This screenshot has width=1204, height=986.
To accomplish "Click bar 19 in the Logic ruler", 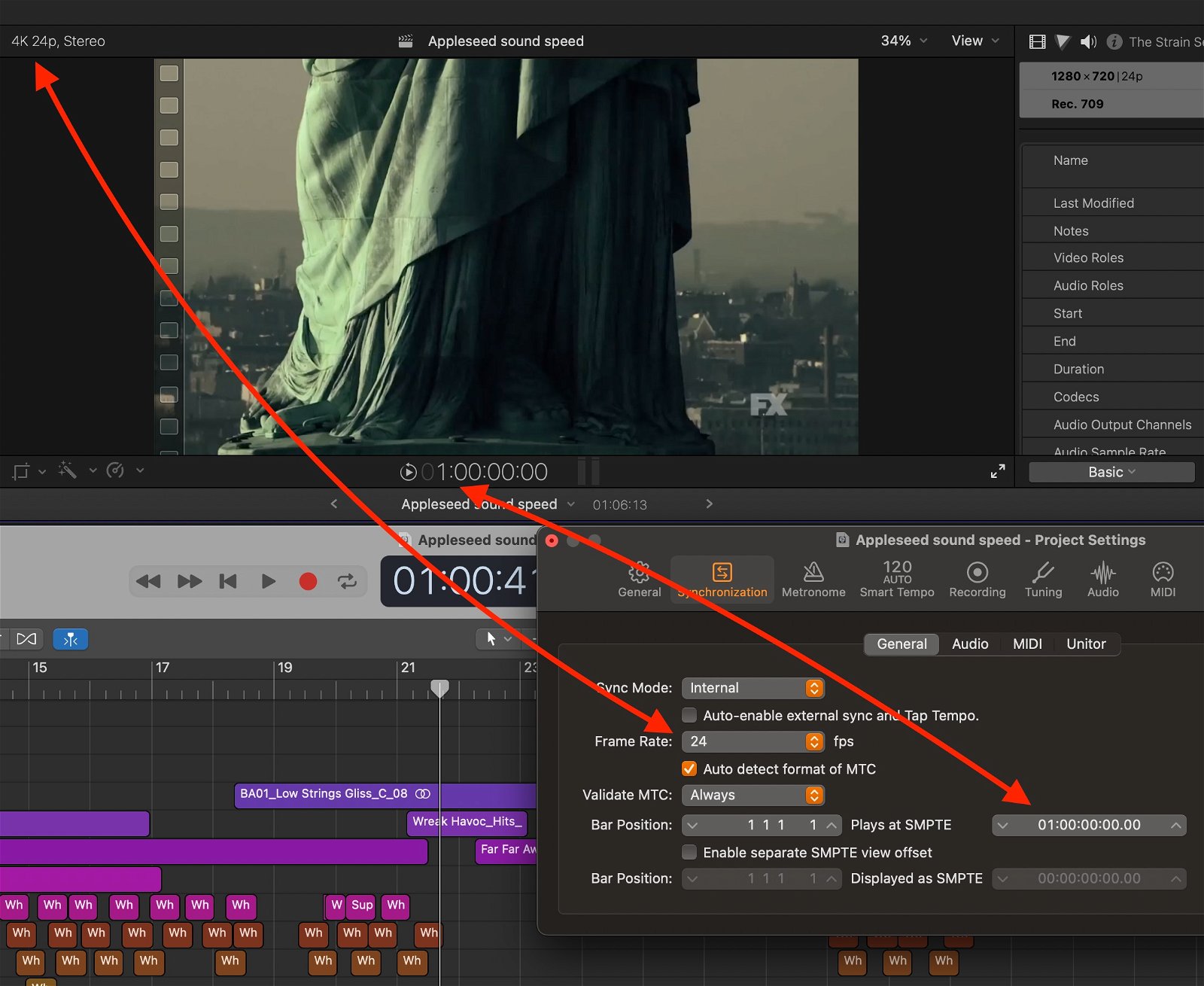I will coord(285,668).
